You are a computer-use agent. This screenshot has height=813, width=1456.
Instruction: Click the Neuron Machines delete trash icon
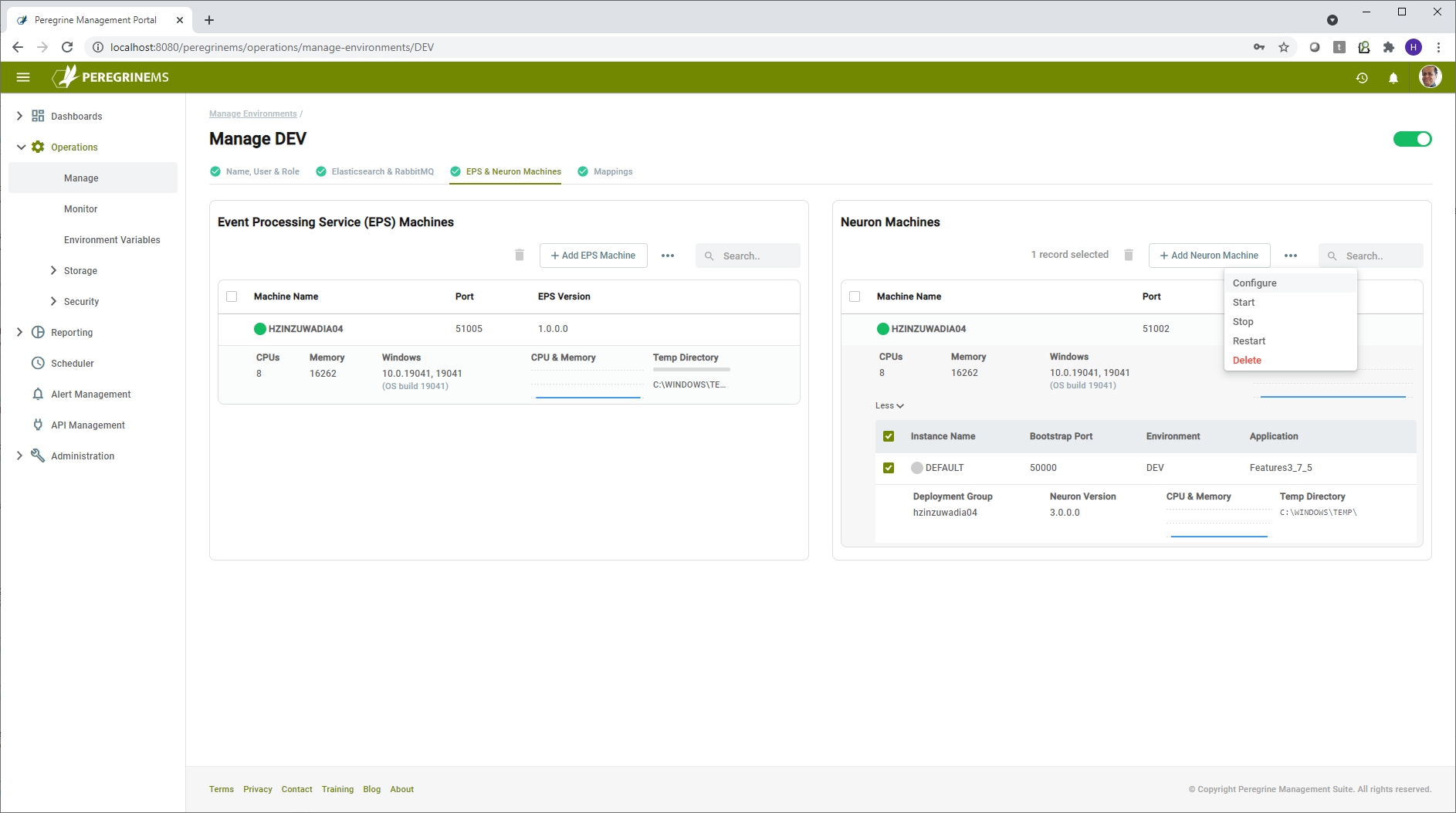pyautogui.click(x=1129, y=255)
